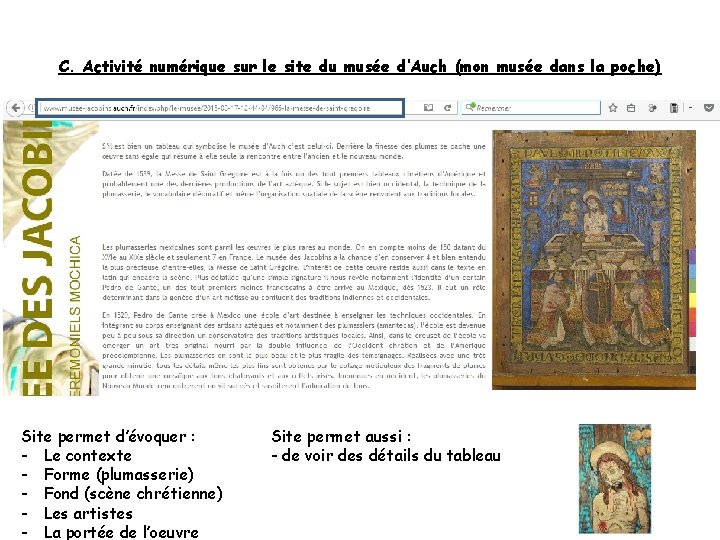
Task: Click 'de voir des détails du tableau' line
Action: [386, 456]
